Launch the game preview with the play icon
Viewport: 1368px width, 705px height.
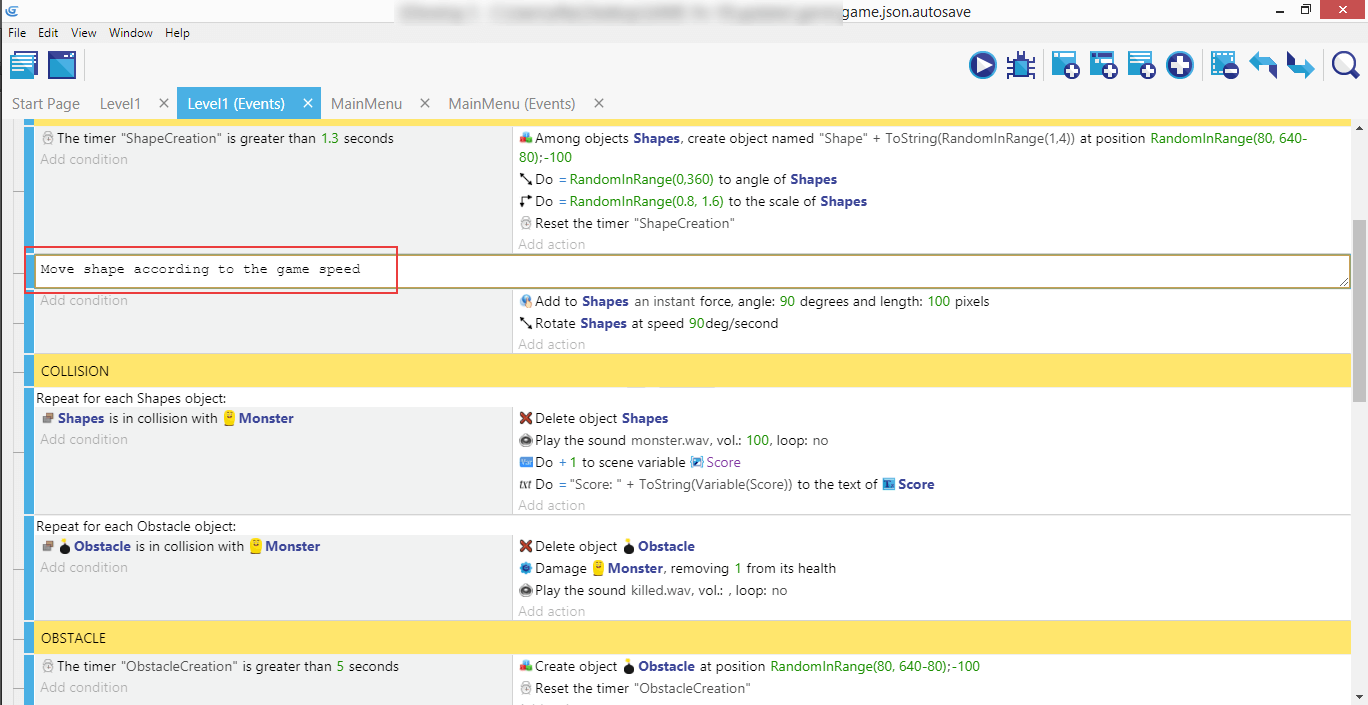(x=982, y=66)
